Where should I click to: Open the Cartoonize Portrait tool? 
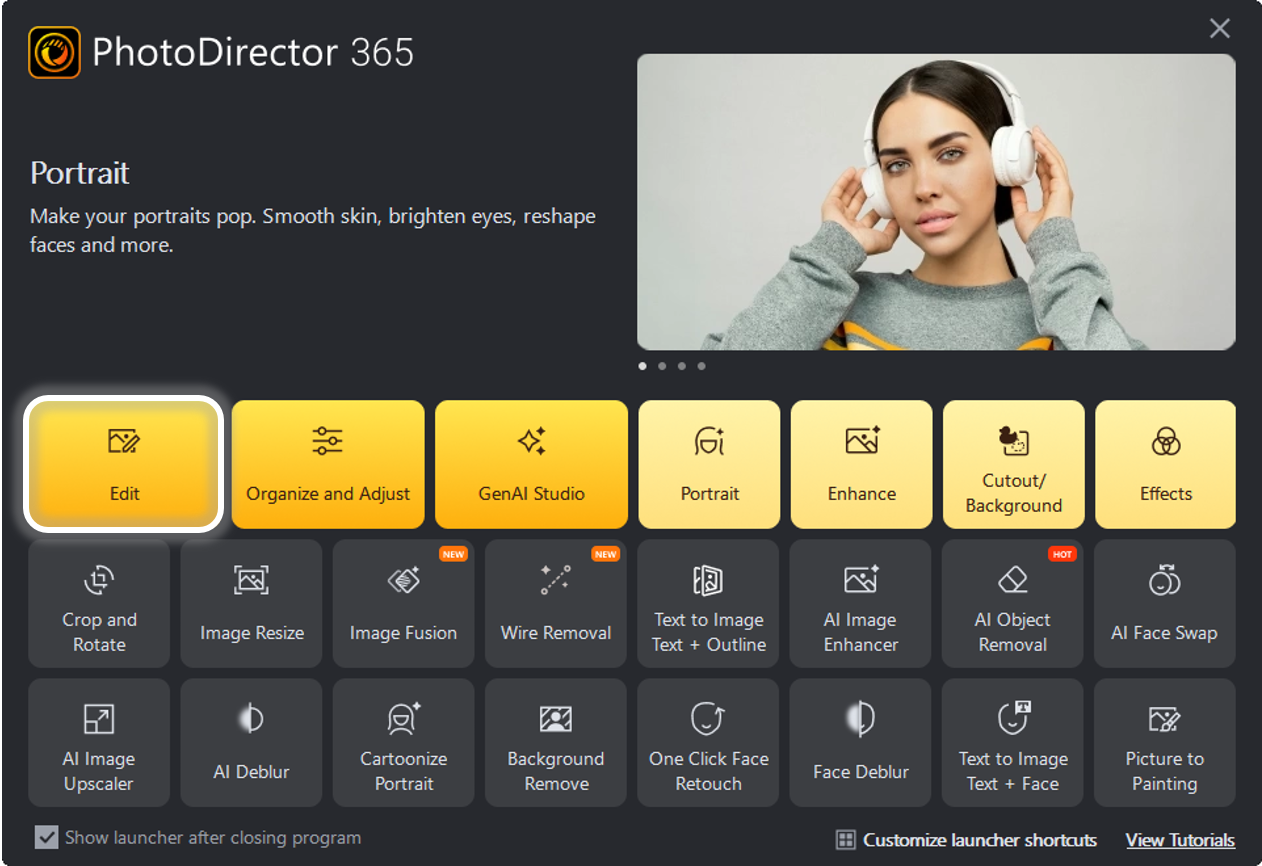click(404, 742)
